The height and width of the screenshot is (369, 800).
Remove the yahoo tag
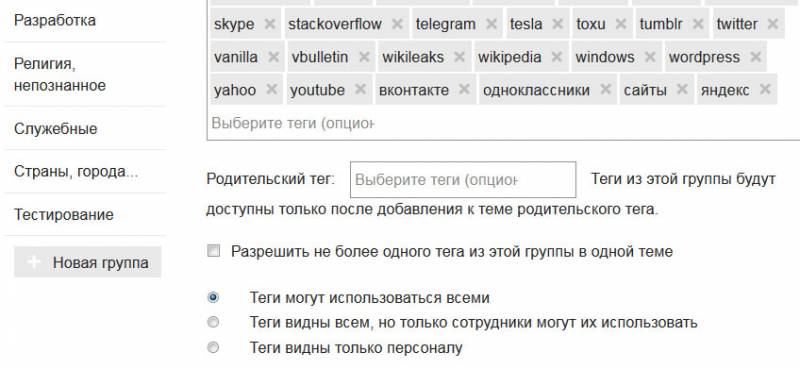click(271, 90)
